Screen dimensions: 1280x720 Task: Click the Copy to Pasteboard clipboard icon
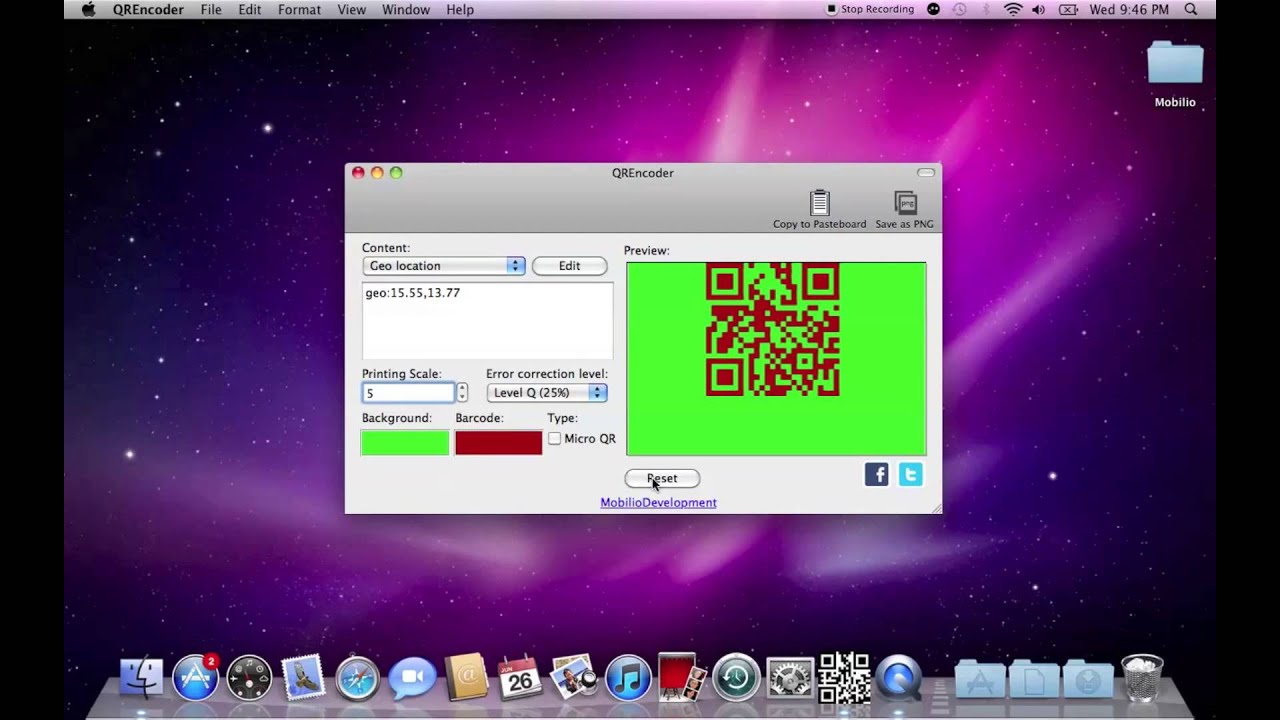[819, 203]
